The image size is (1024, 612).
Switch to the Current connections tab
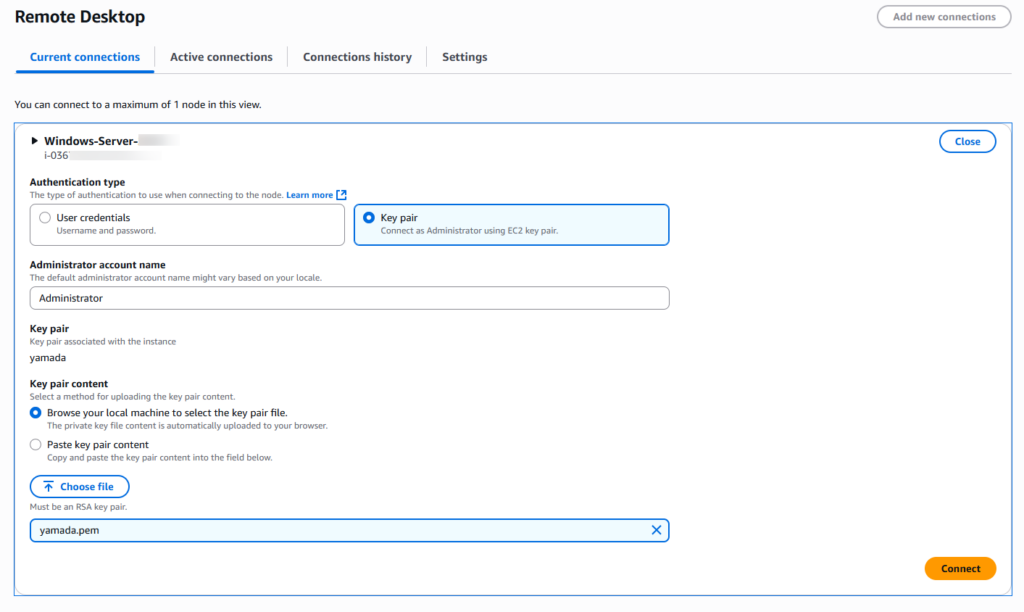click(85, 57)
